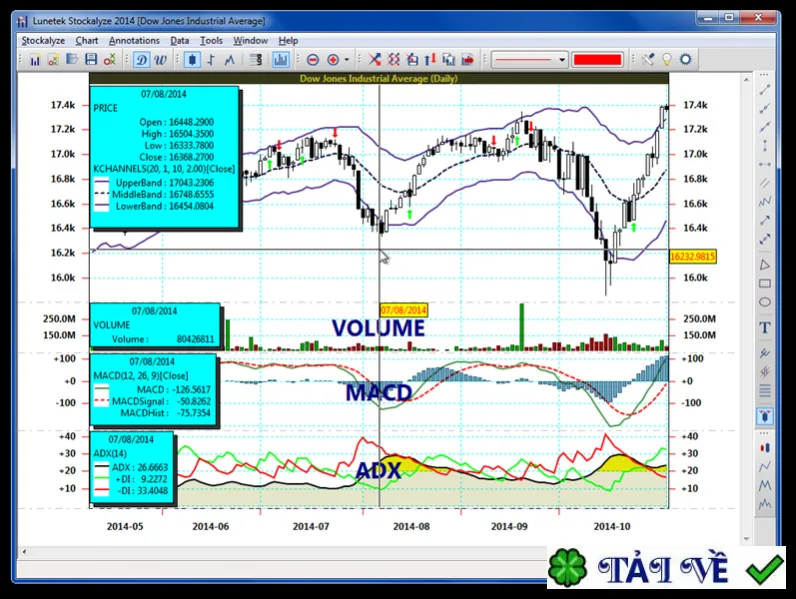Toggle the log scale ruler icon

256,60
